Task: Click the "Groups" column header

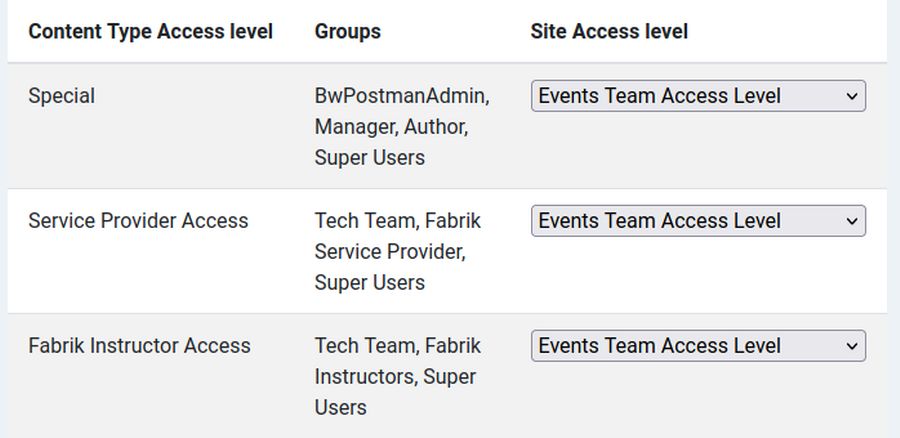Action: point(347,31)
